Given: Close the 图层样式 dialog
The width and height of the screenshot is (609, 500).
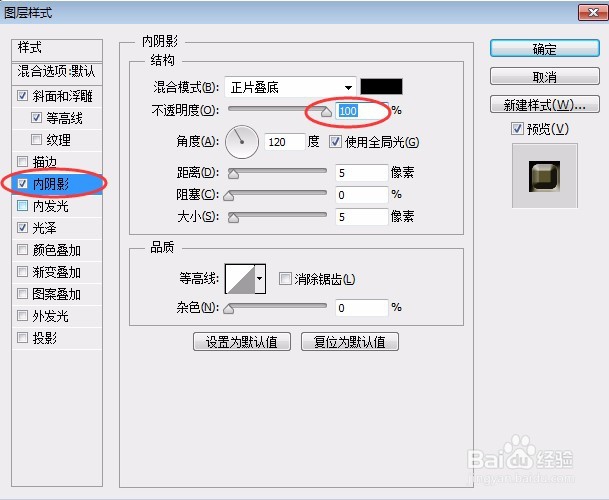Looking at the screenshot, I should click(593, 13).
